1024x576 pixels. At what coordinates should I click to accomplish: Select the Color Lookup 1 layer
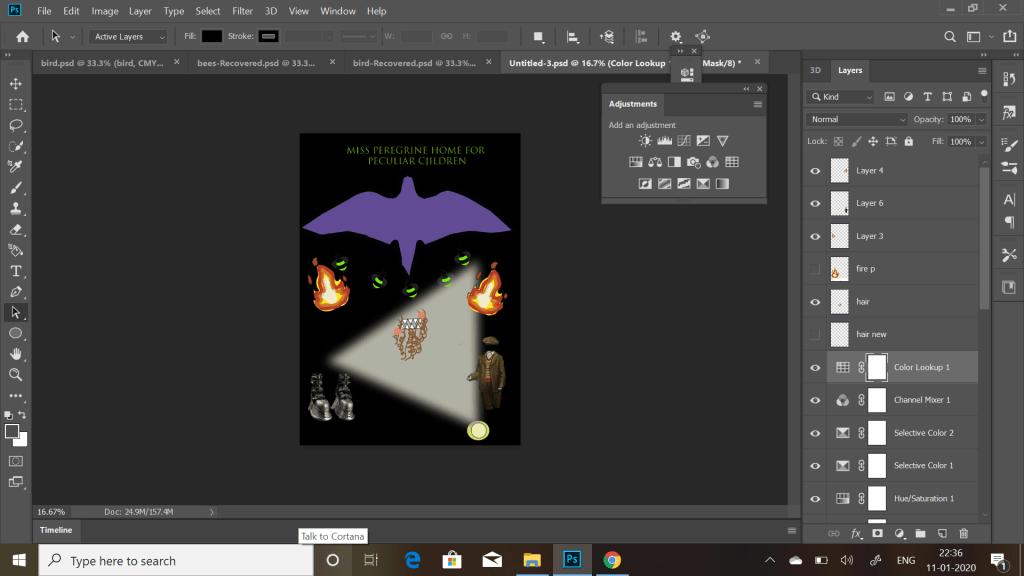[x=921, y=367]
